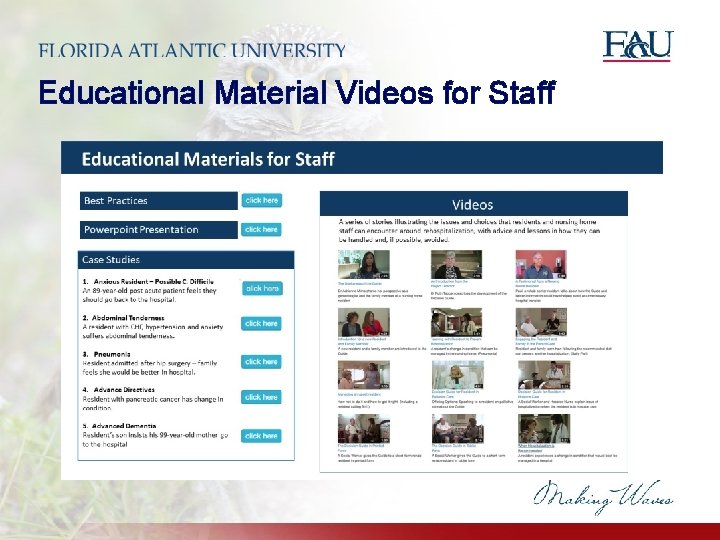Image resolution: width=720 pixels, height=540 pixels.
Task: Play video of seated man with caregiver in black
Action: [541, 322]
